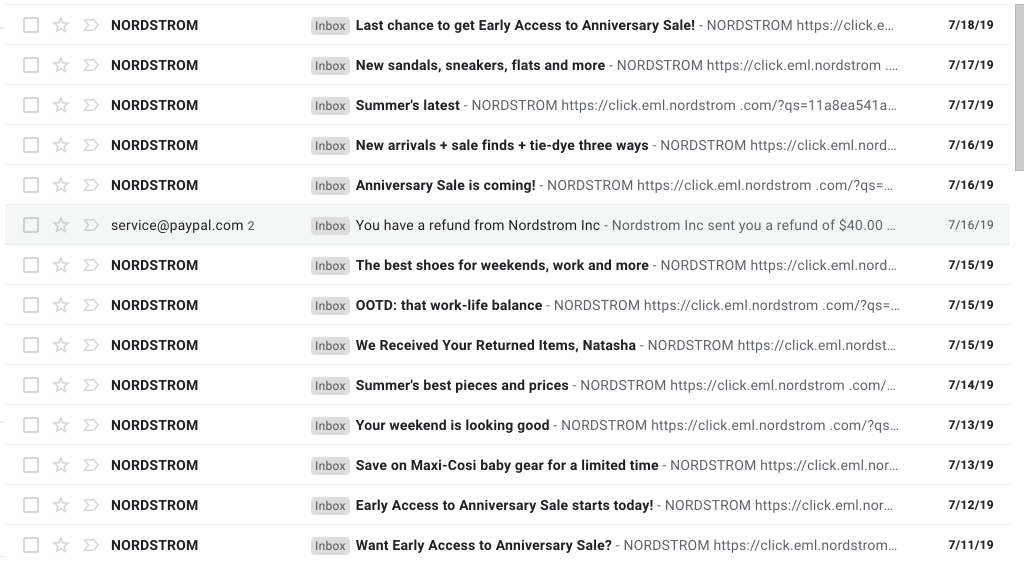Star the 'We Received Your Returned Items' email
The width and height of the screenshot is (1024, 564).
point(61,345)
